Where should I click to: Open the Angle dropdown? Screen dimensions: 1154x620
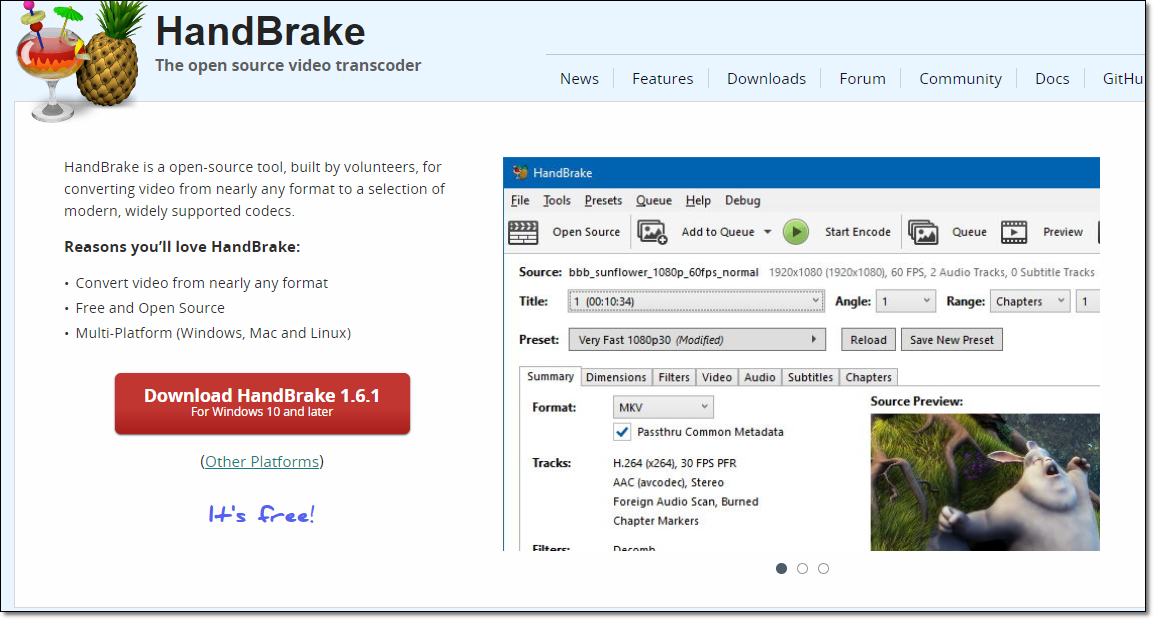pyautogui.click(x=907, y=301)
